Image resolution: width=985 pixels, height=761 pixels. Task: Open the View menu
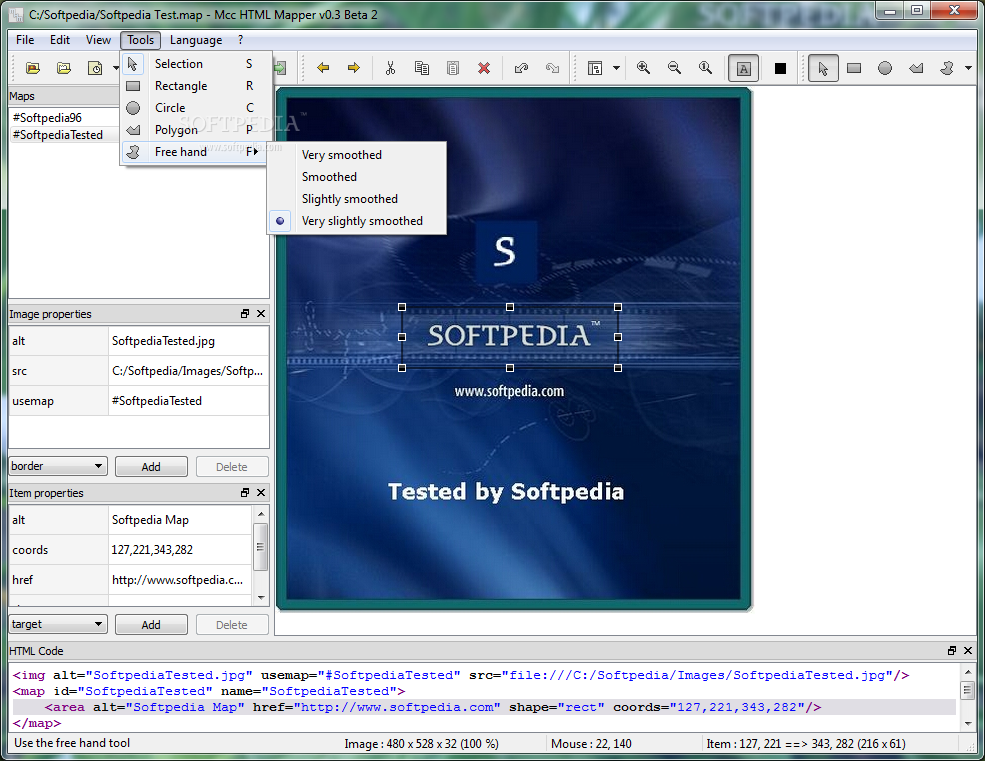98,40
